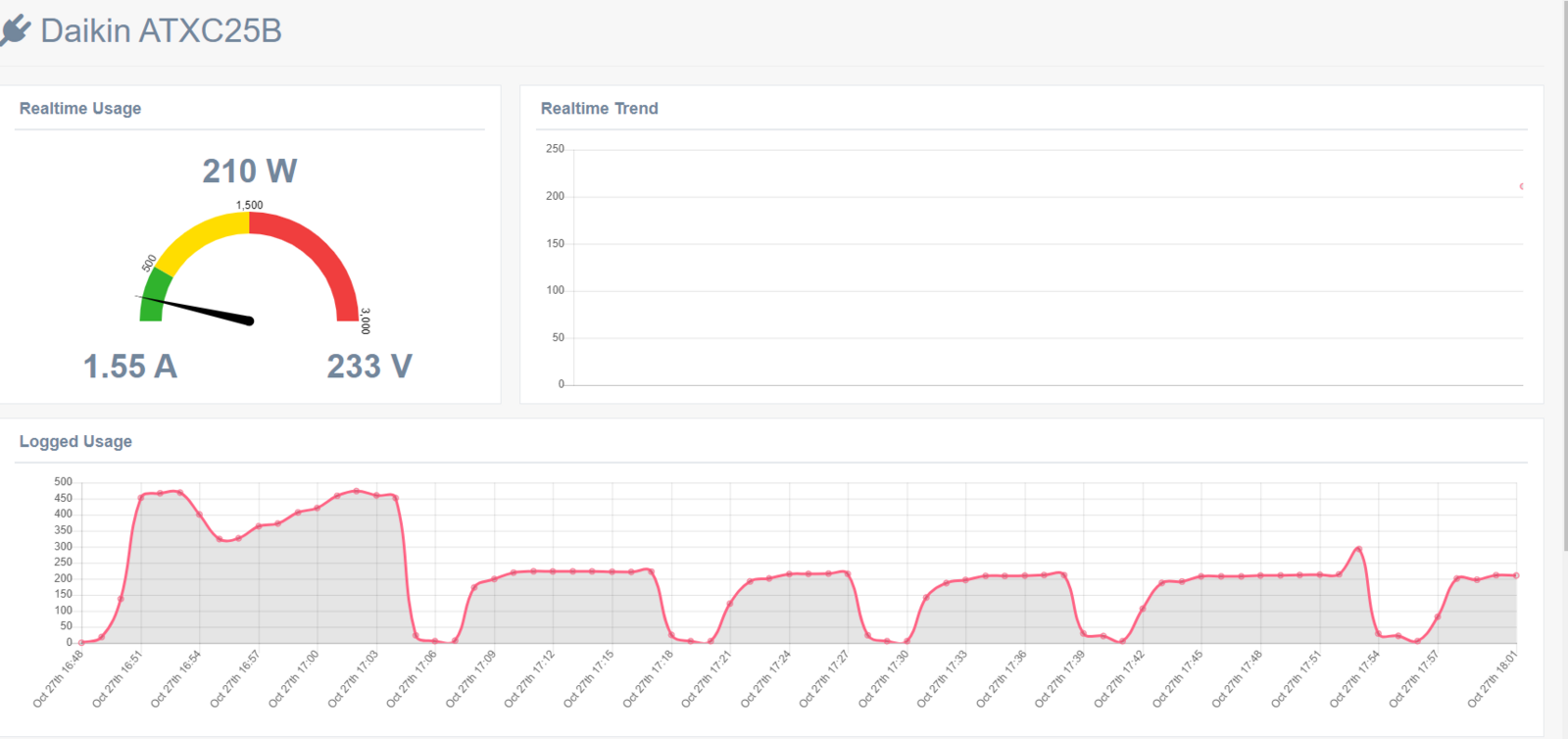Click the Oct 27th 17:09 time label

pyautogui.click(x=471, y=678)
